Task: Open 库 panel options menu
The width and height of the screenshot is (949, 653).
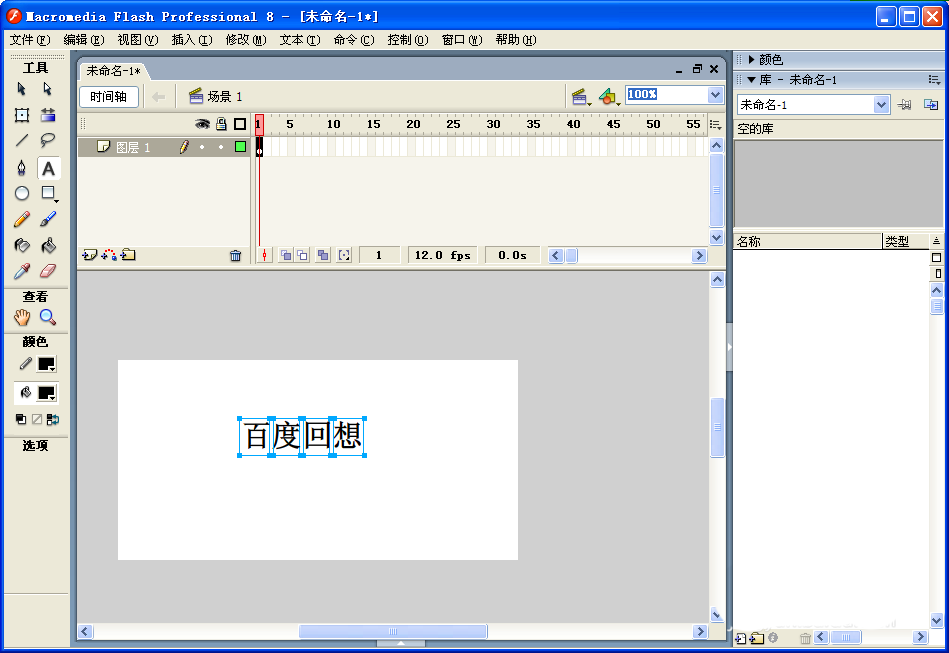Action: pyautogui.click(x=934, y=80)
